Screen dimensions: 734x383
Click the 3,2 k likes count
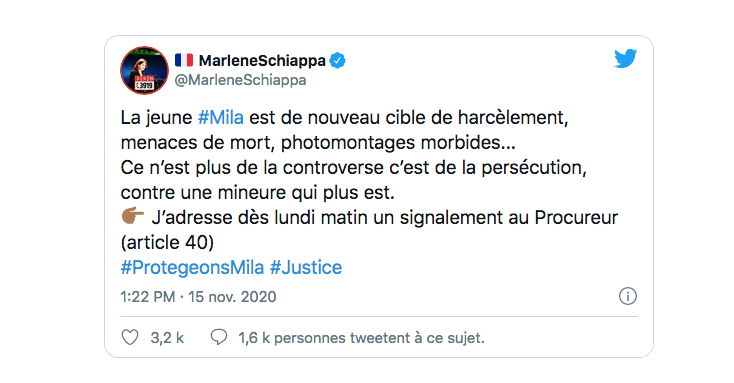coord(167,338)
